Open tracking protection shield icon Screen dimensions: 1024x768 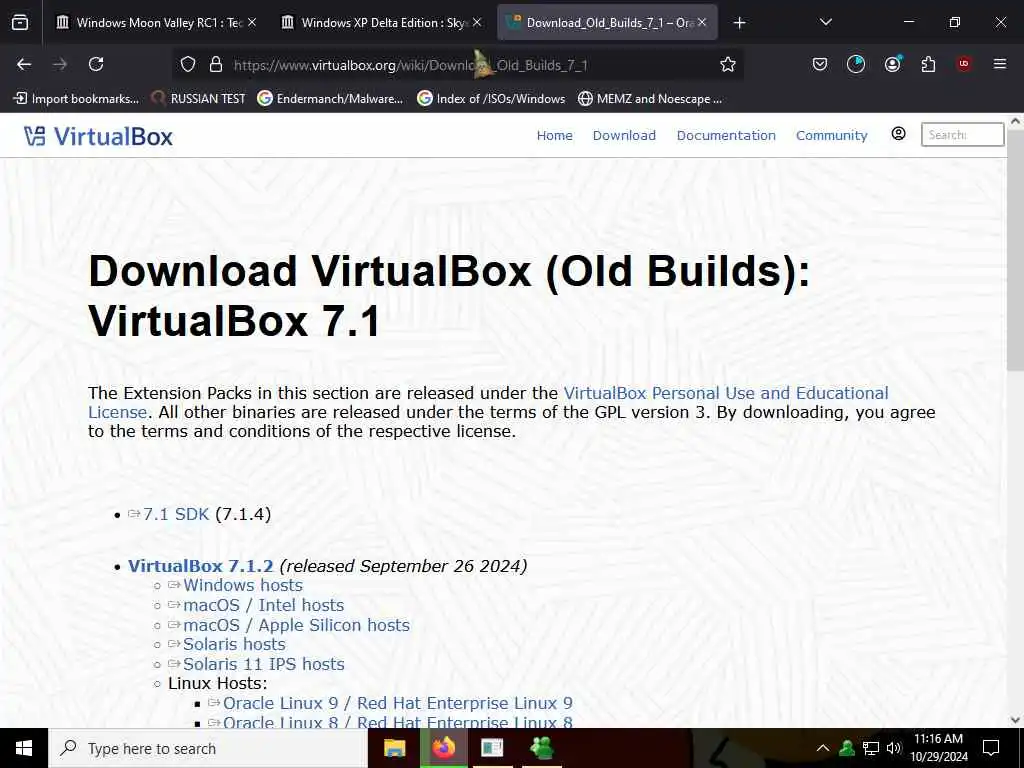(188, 64)
